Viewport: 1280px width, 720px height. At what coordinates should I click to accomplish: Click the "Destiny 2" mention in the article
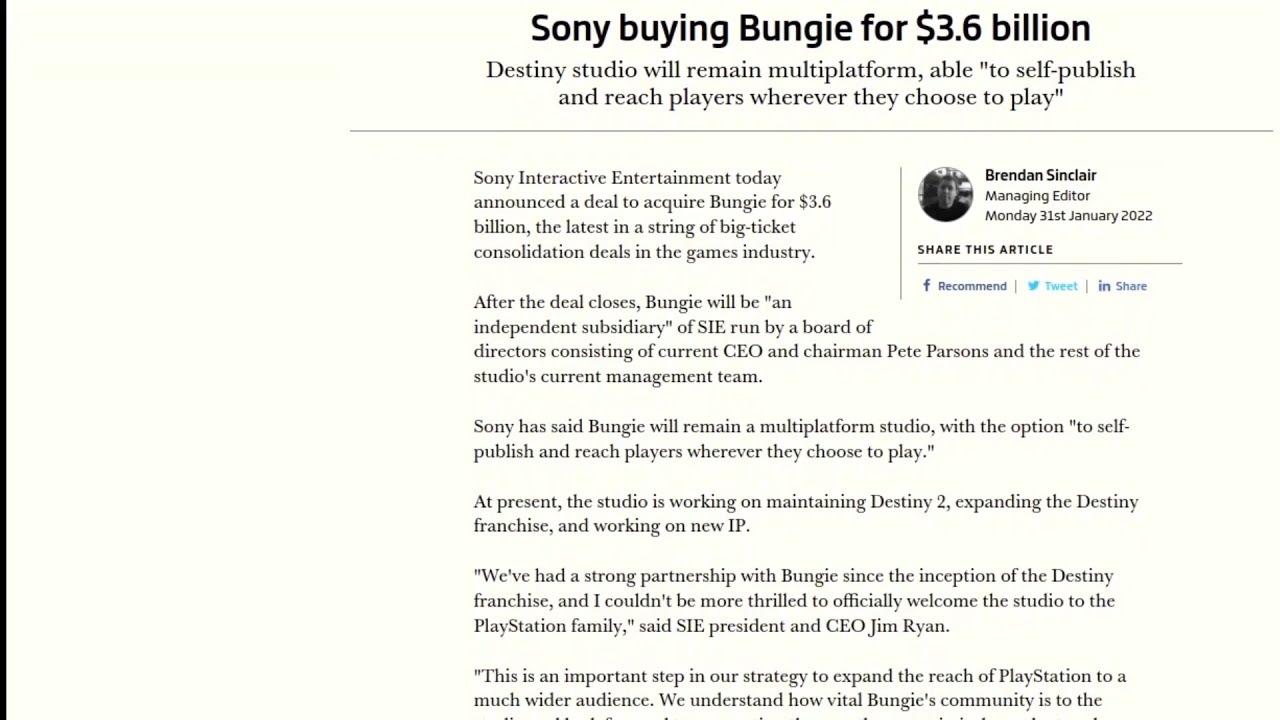click(x=908, y=502)
